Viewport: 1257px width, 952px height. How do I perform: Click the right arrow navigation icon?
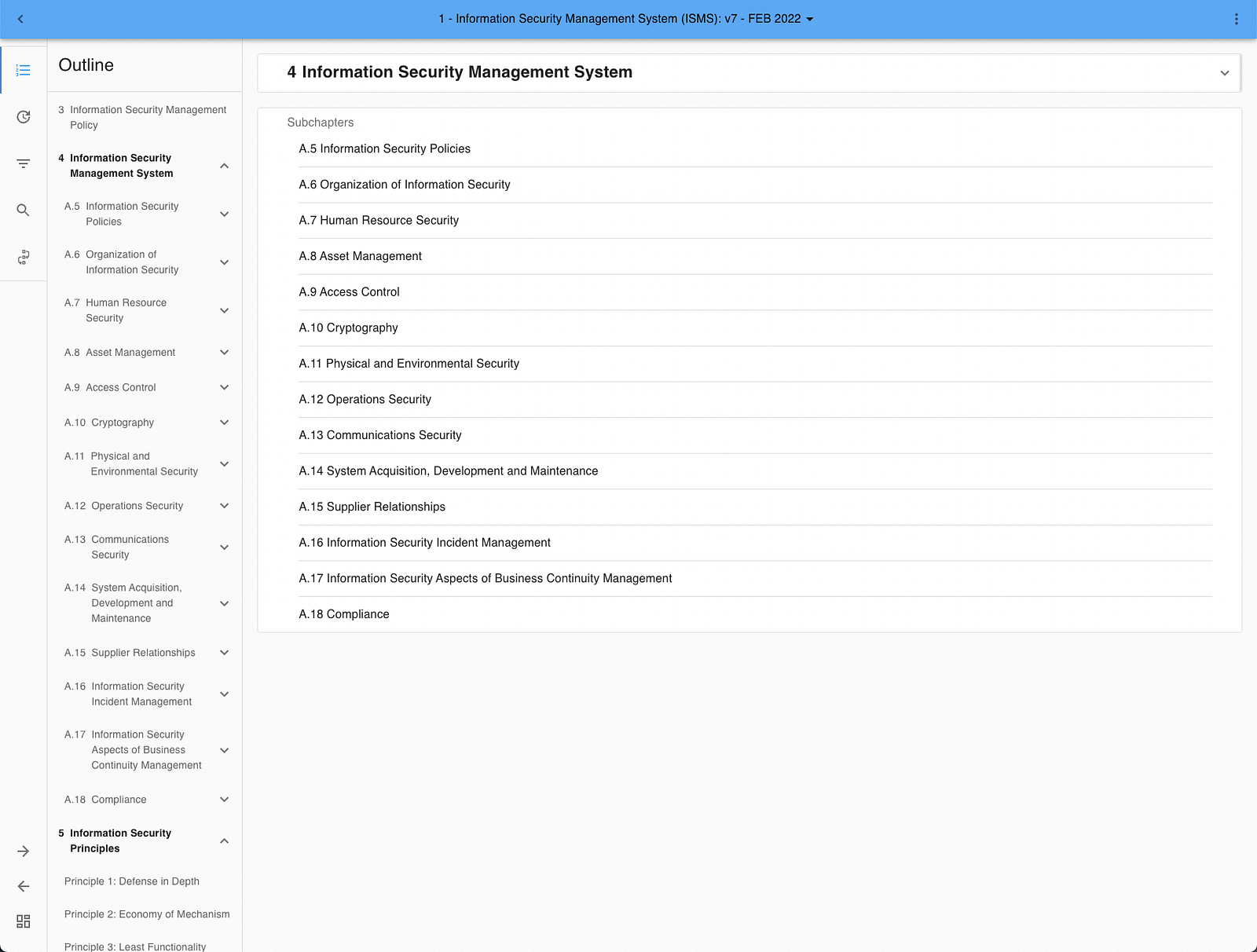(x=24, y=851)
